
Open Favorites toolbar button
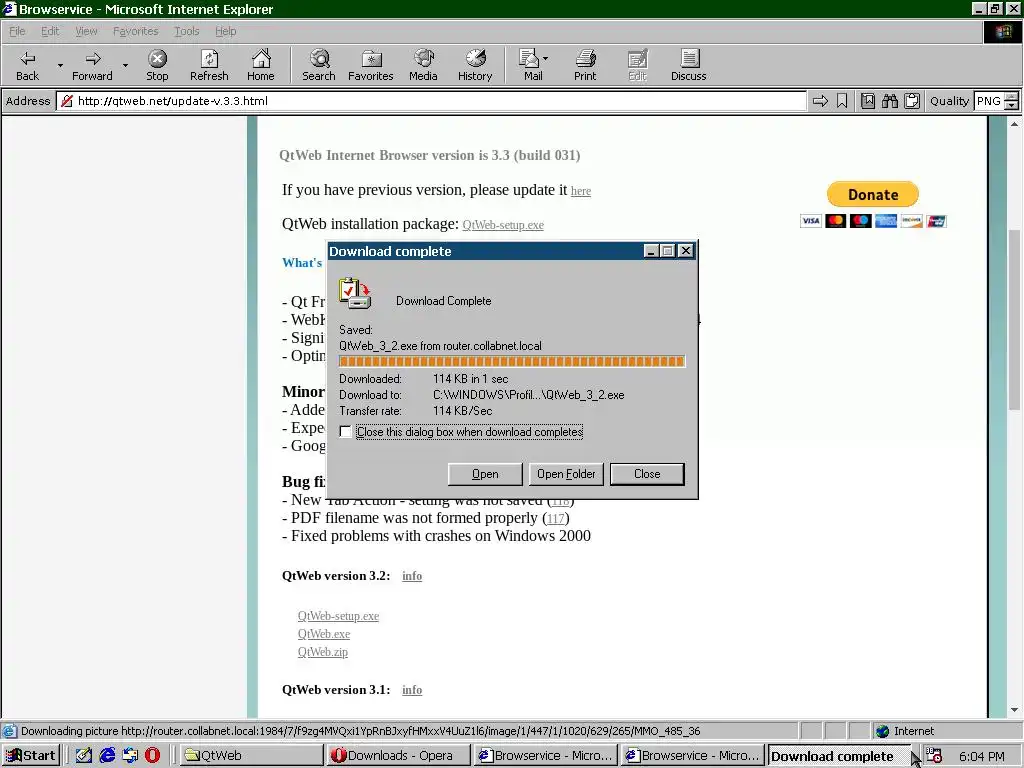[x=370, y=65]
